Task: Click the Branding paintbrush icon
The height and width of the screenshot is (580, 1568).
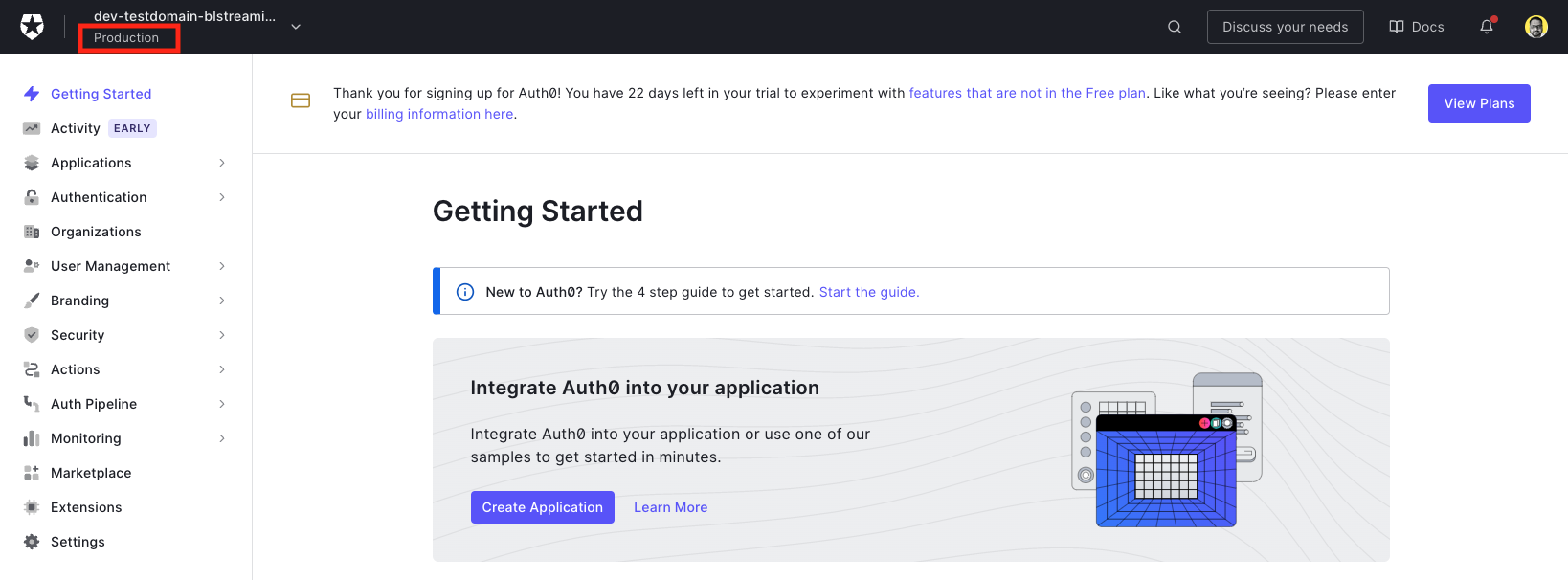Action: tap(32, 301)
